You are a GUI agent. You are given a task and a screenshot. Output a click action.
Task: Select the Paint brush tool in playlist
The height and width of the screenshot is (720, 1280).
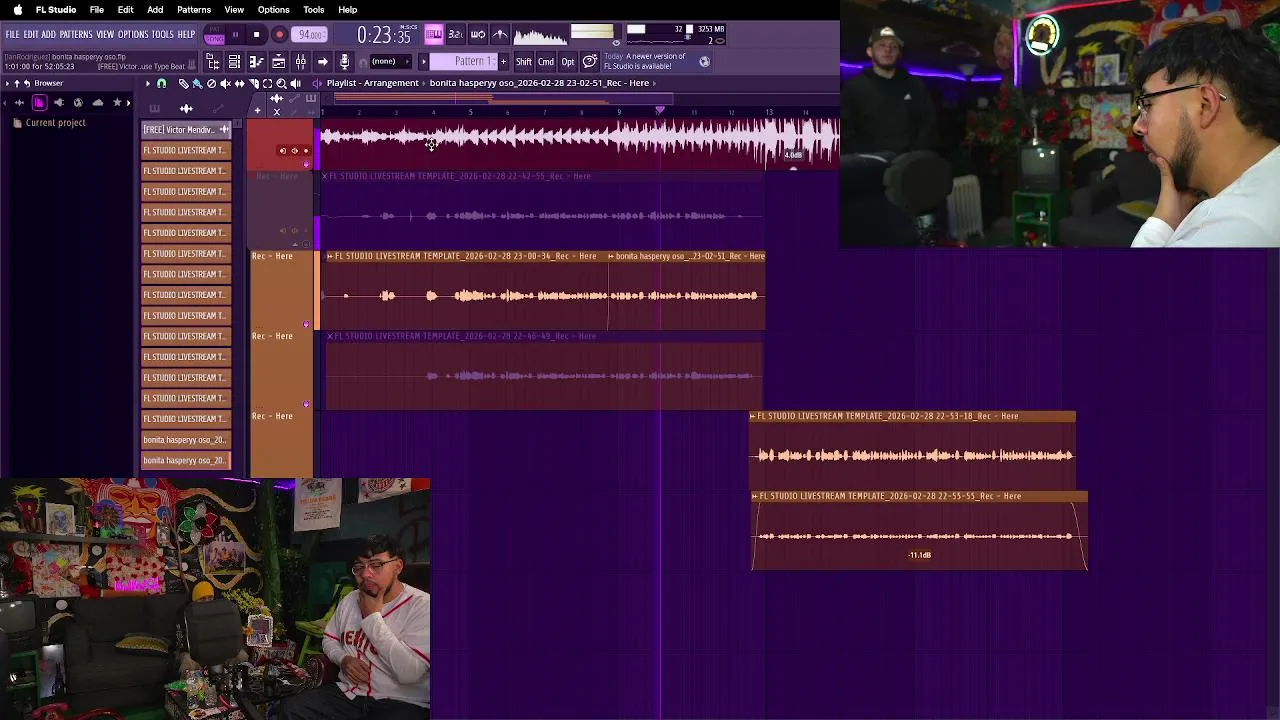coord(197,83)
